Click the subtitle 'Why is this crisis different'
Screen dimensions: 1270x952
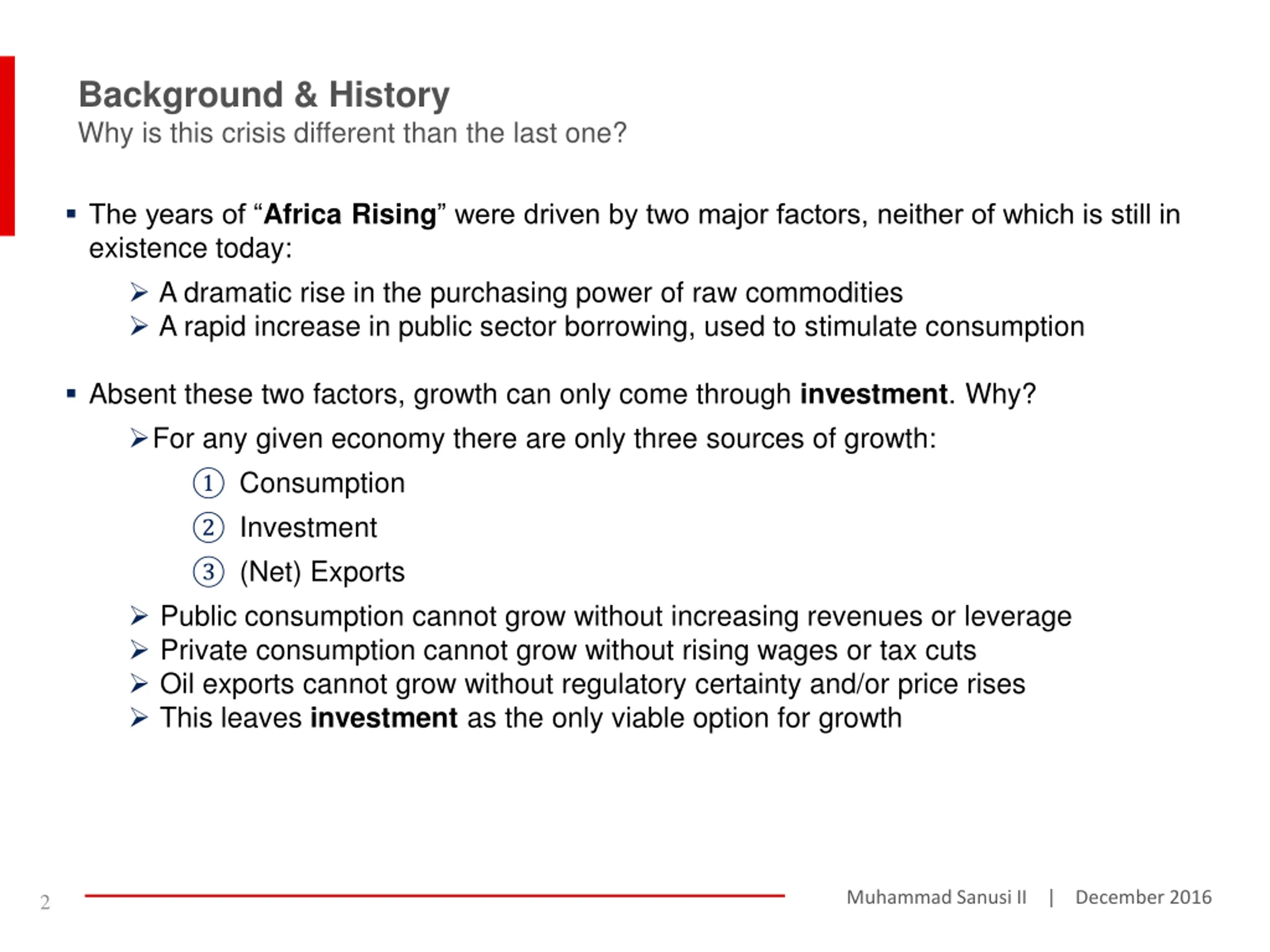point(352,134)
